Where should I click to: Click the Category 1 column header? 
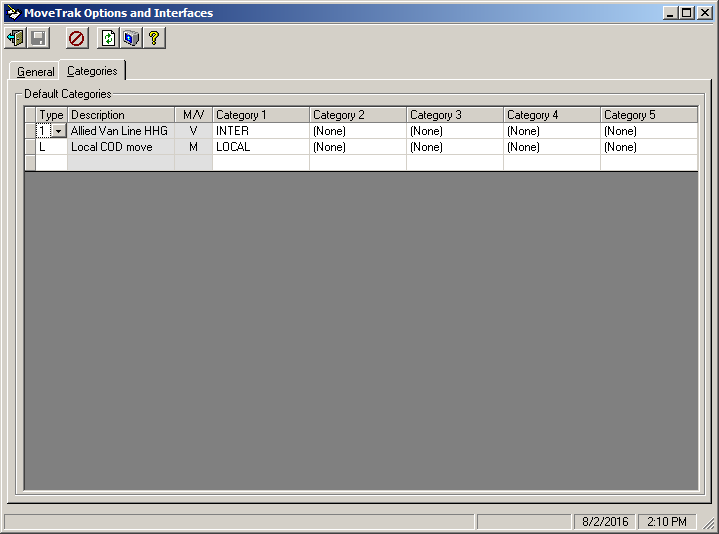click(261, 115)
